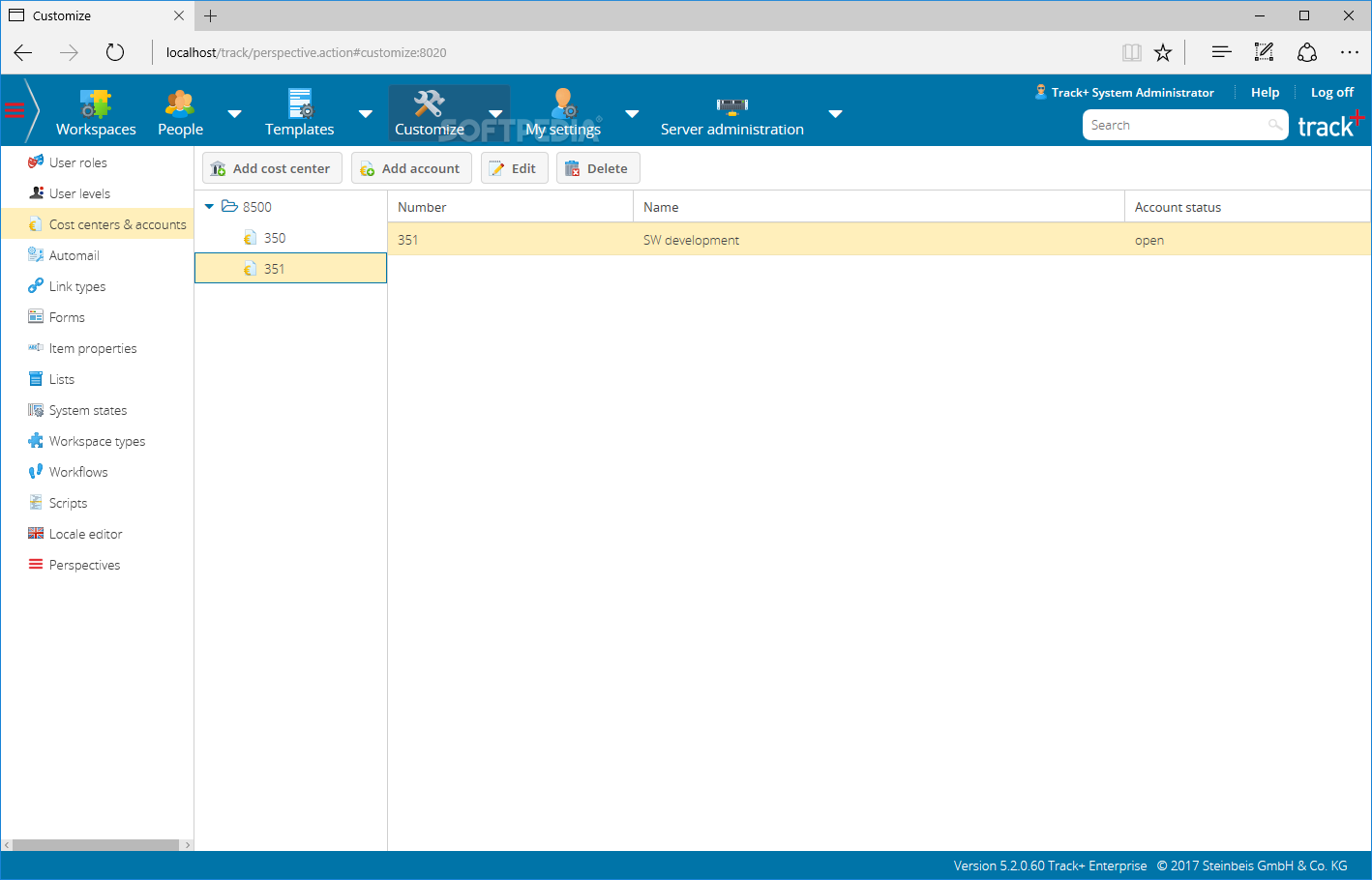
Task: Click Track+ System Administrator user link
Action: pos(1124,92)
